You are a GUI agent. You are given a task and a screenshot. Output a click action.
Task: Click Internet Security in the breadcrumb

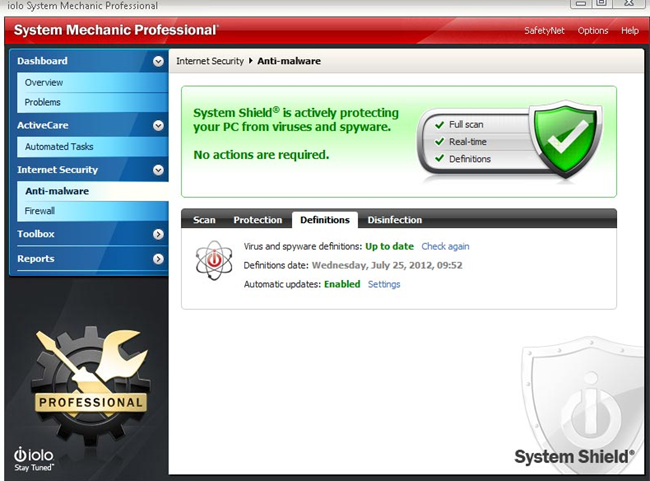(210, 61)
